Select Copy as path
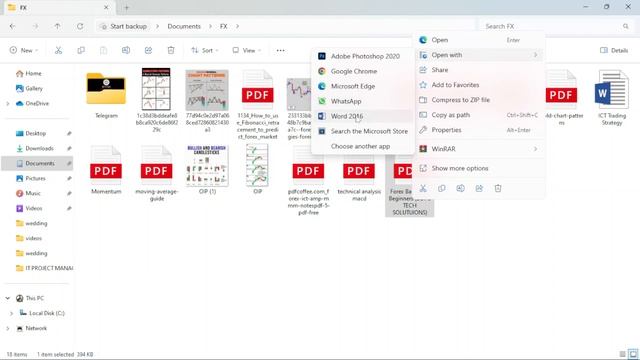640x360 pixels. pos(479,115)
